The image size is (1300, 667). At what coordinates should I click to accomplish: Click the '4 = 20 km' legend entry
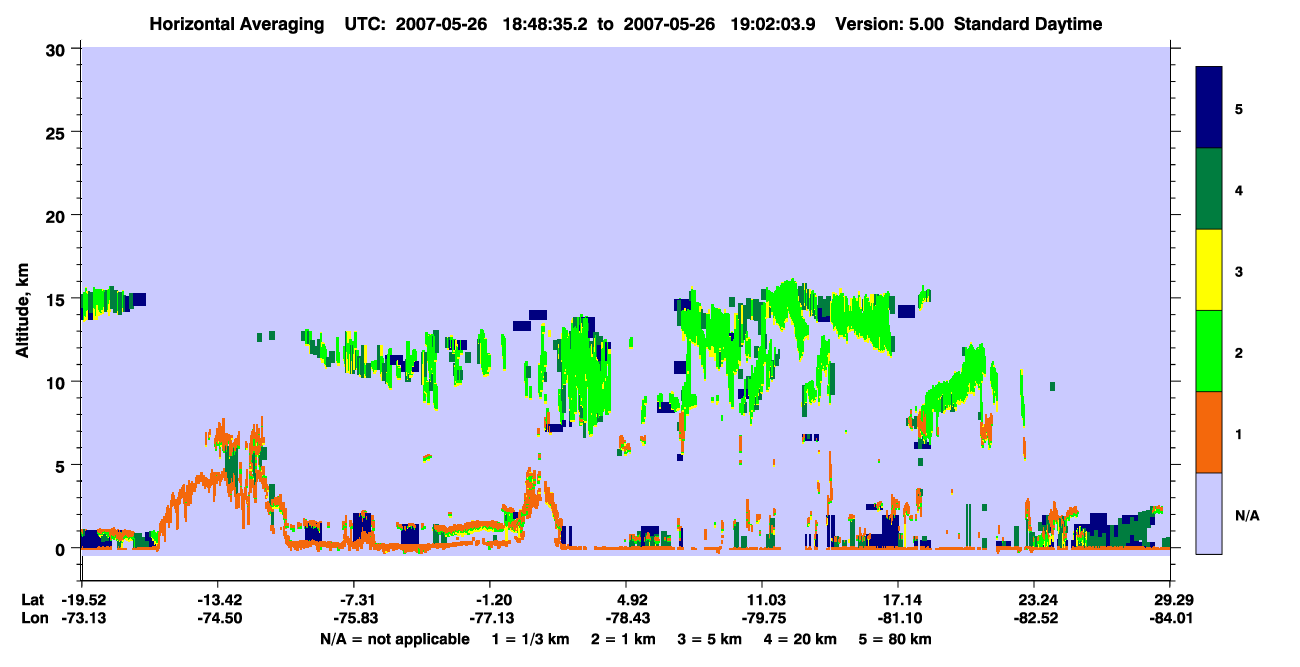click(802, 639)
